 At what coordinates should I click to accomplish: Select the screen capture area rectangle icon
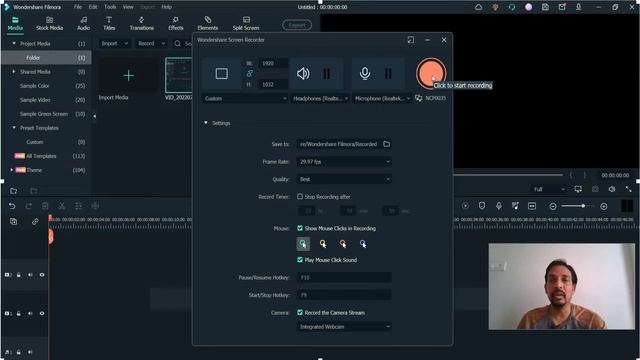pyautogui.click(x=222, y=74)
